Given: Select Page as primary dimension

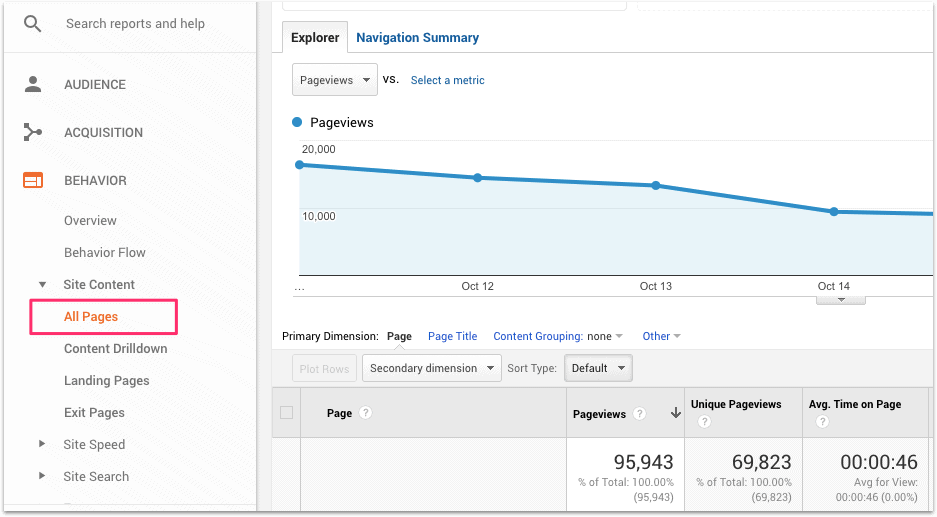Looking at the screenshot, I should (x=399, y=336).
